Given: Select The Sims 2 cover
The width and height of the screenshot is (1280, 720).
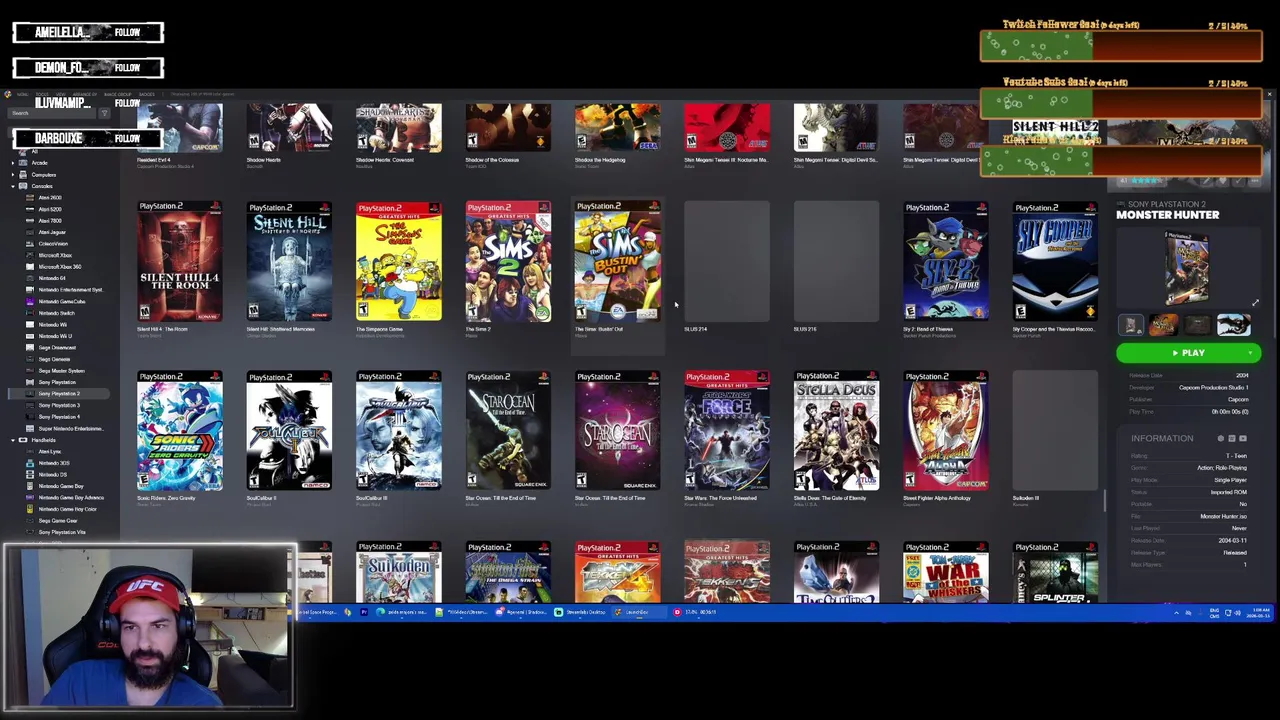Looking at the screenshot, I should coord(508,262).
